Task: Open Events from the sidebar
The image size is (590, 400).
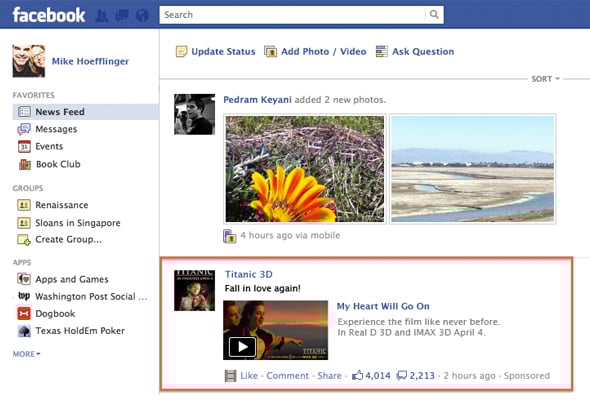Action: 49,146
